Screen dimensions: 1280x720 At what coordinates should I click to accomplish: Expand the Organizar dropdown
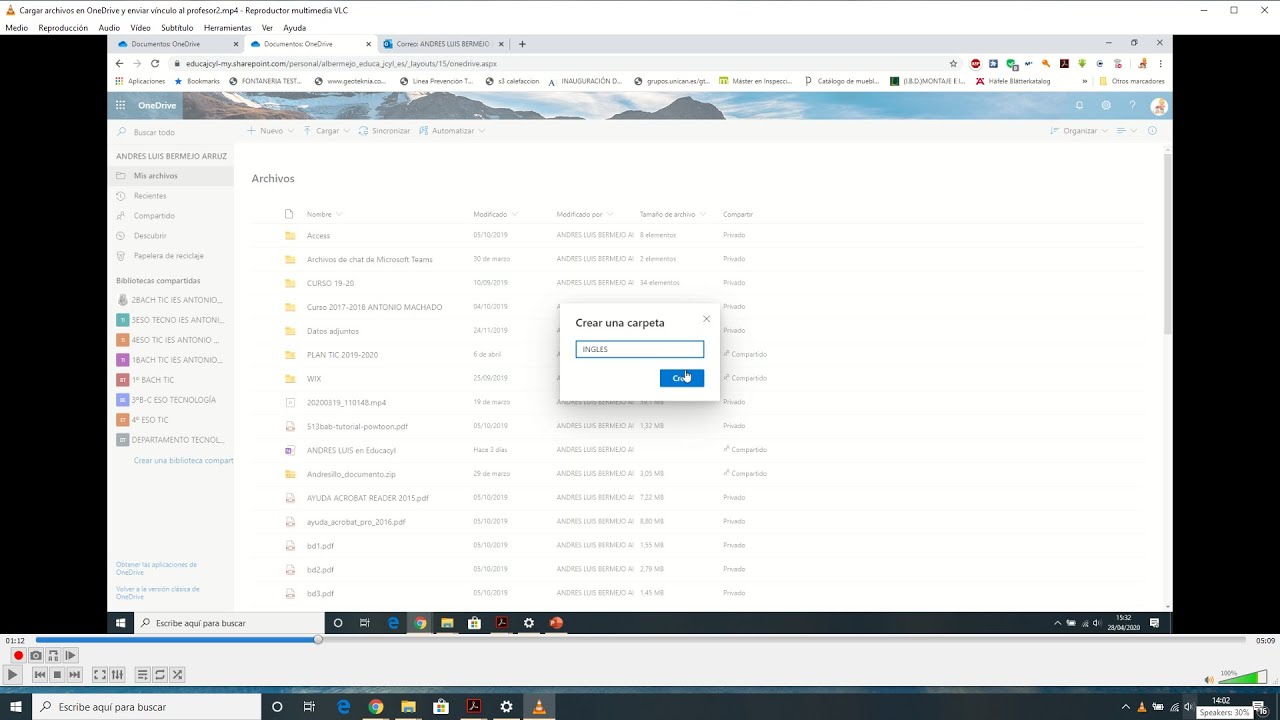pyautogui.click(x=1079, y=131)
